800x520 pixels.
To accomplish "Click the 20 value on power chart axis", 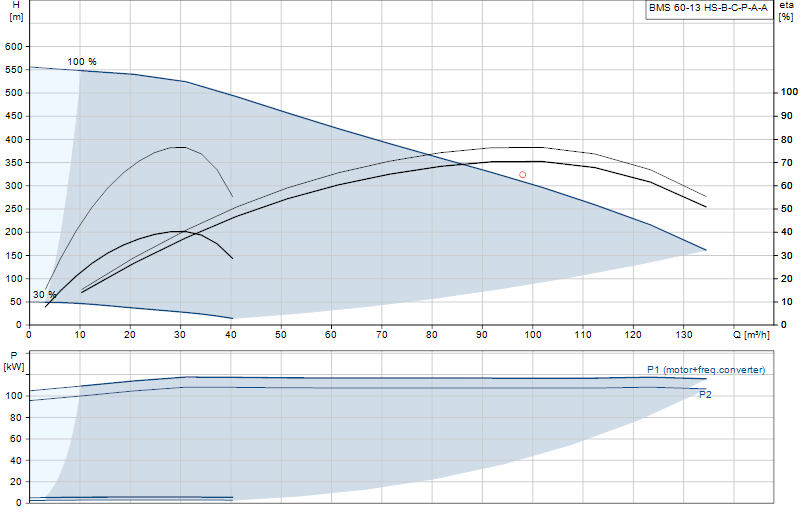I will coord(16,482).
